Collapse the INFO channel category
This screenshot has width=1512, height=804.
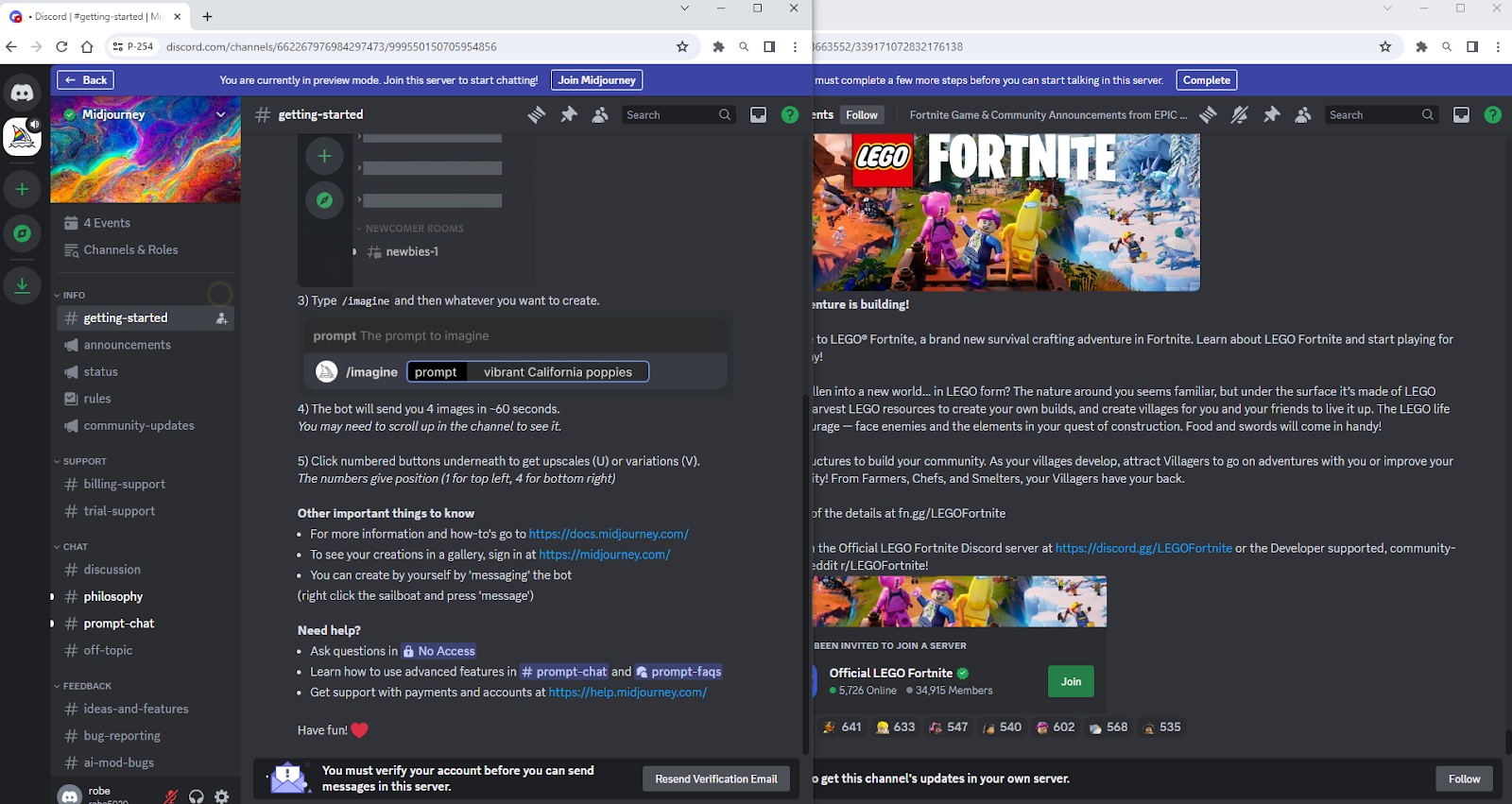click(x=69, y=295)
